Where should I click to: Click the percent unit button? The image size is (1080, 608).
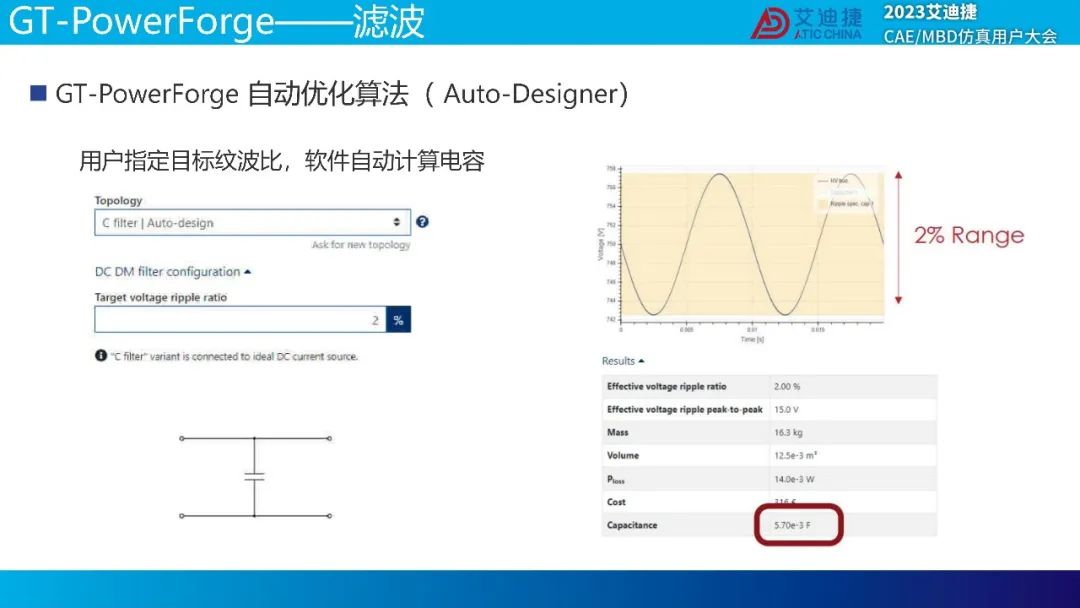[398, 319]
